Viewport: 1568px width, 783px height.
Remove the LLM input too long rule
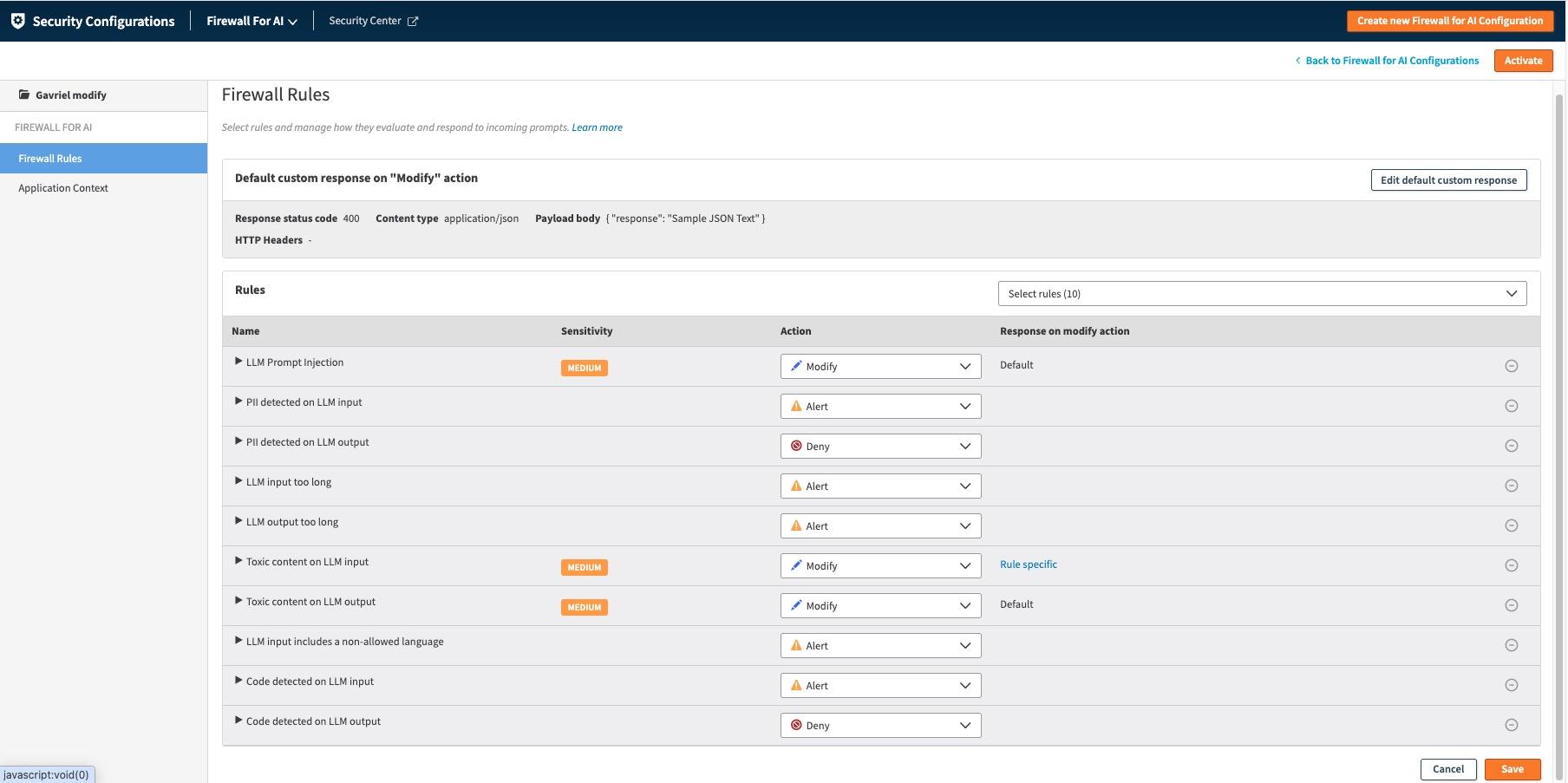coord(1511,486)
